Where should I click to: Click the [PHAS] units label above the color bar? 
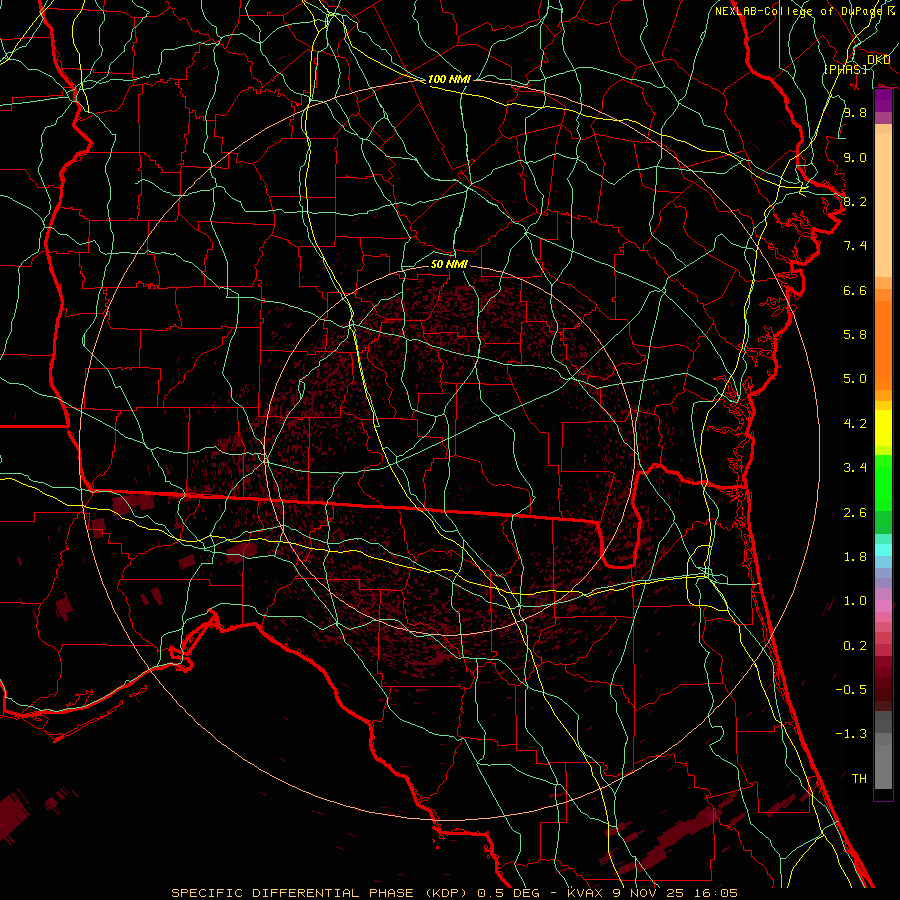point(845,68)
